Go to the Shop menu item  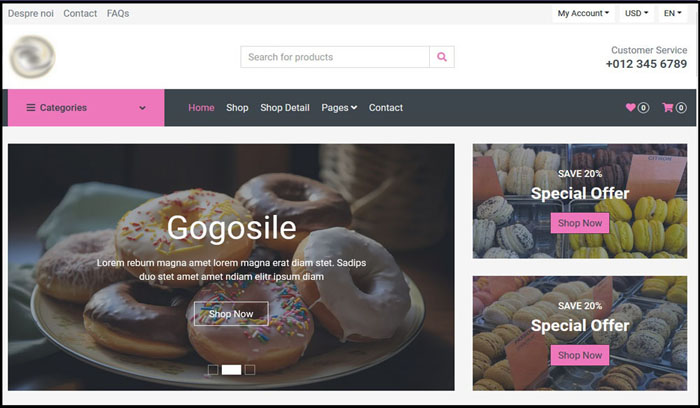pyautogui.click(x=237, y=108)
